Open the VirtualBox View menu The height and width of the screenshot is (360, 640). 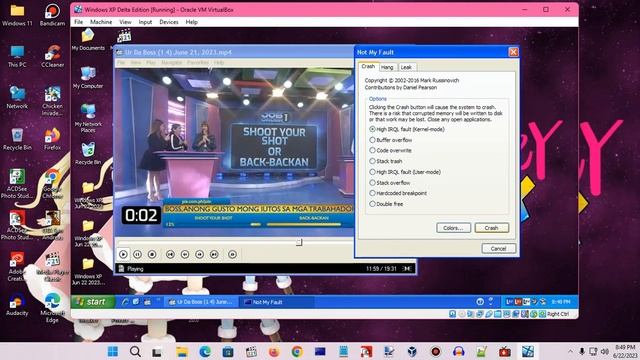(x=125, y=22)
